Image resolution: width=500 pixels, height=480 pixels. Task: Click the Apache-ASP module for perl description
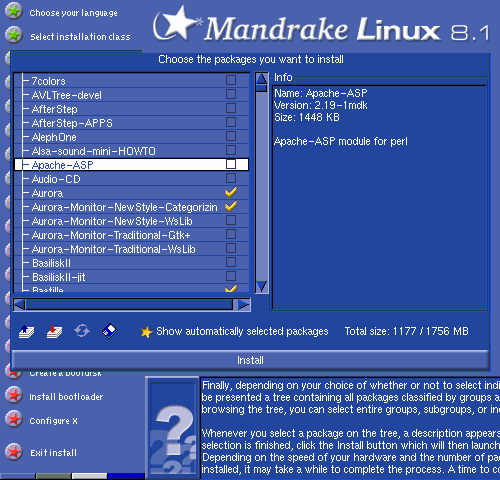tap(341, 141)
